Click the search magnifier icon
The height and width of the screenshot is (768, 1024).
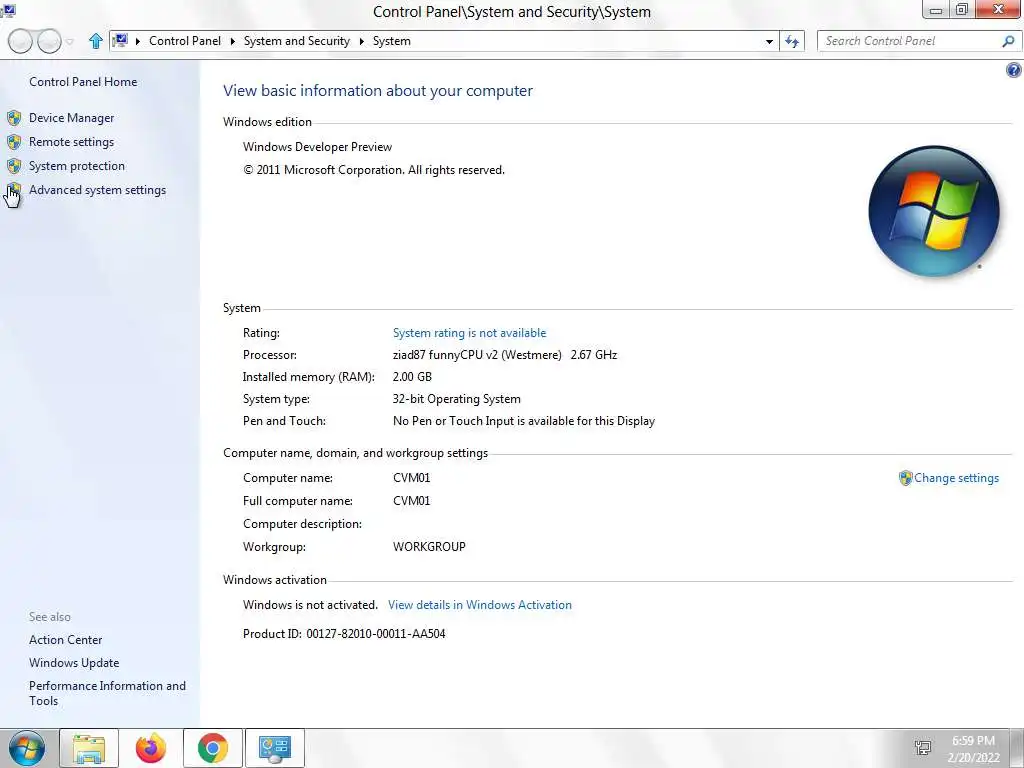[1008, 41]
